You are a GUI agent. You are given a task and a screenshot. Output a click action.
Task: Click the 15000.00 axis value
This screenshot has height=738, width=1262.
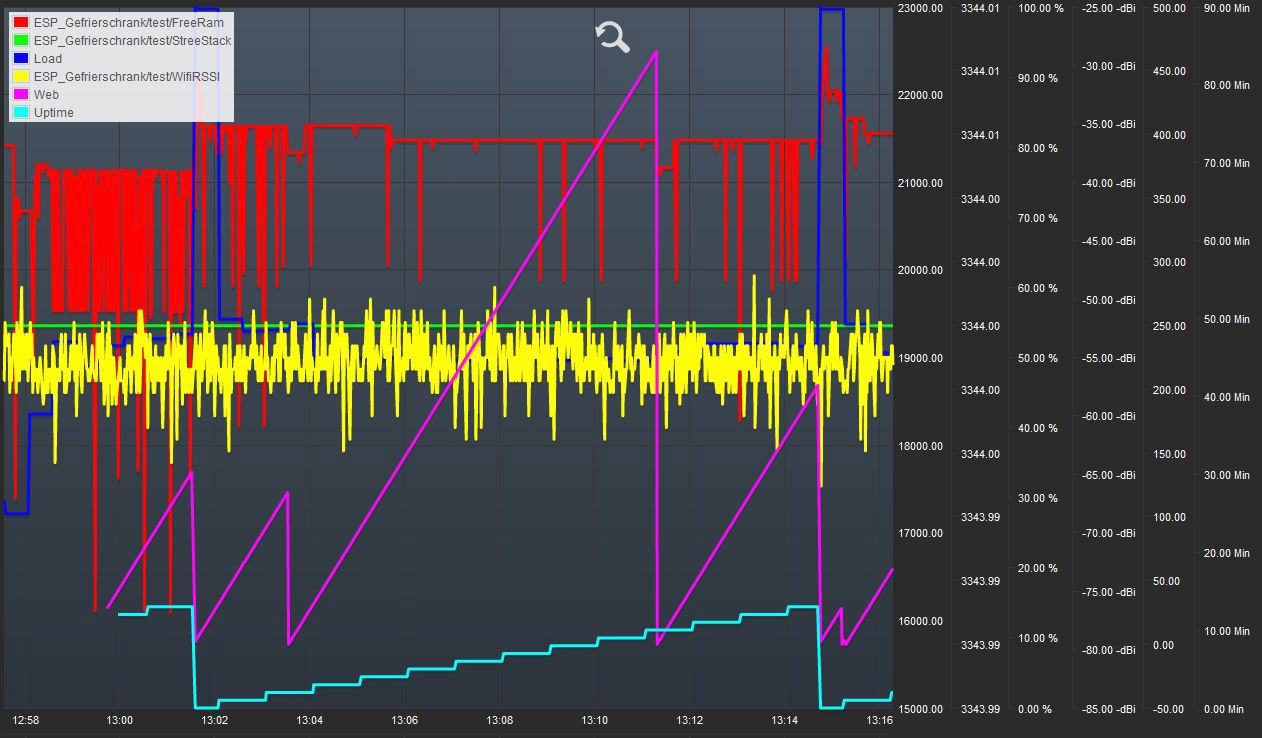click(921, 709)
